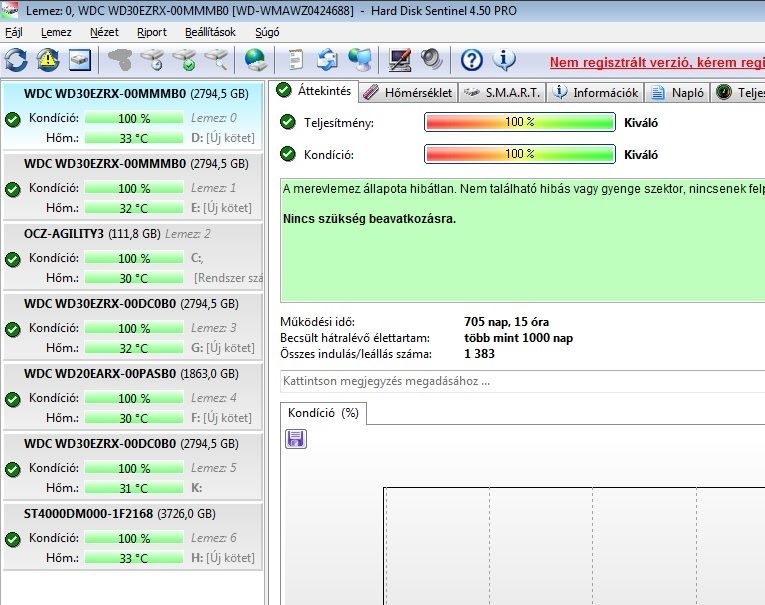Open the Súgó menu

(x=267, y=32)
